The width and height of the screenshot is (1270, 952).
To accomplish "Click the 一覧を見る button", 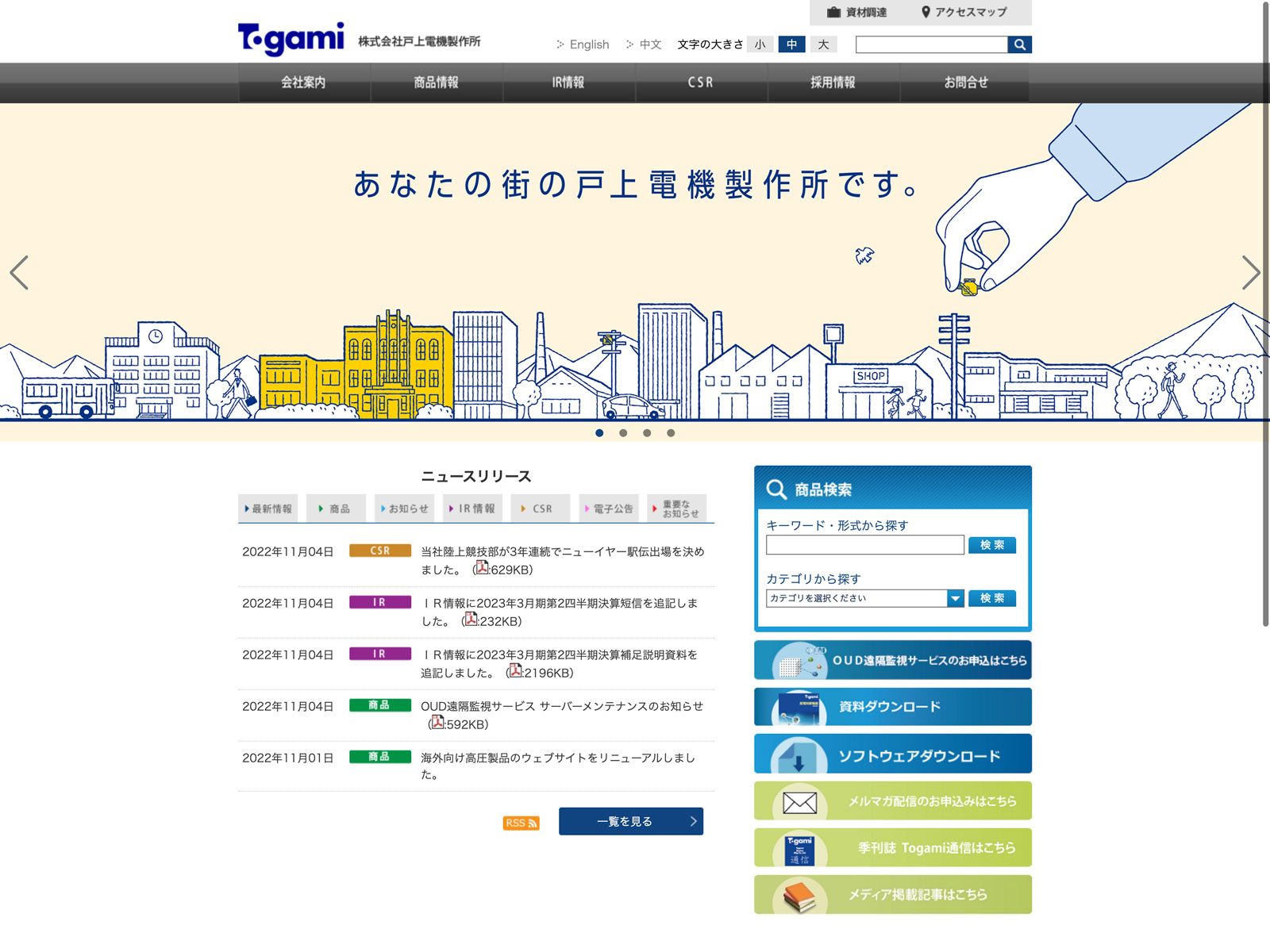I will coord(630,821).
